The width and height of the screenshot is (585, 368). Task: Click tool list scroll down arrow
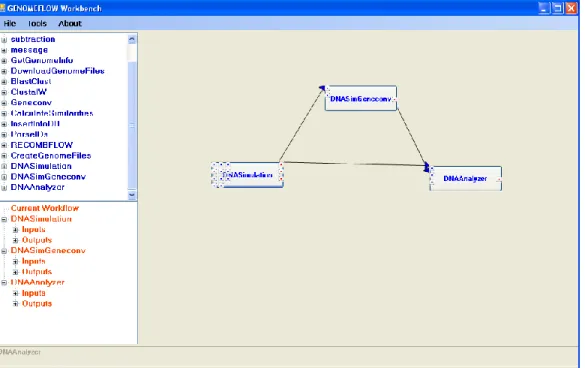132,195
